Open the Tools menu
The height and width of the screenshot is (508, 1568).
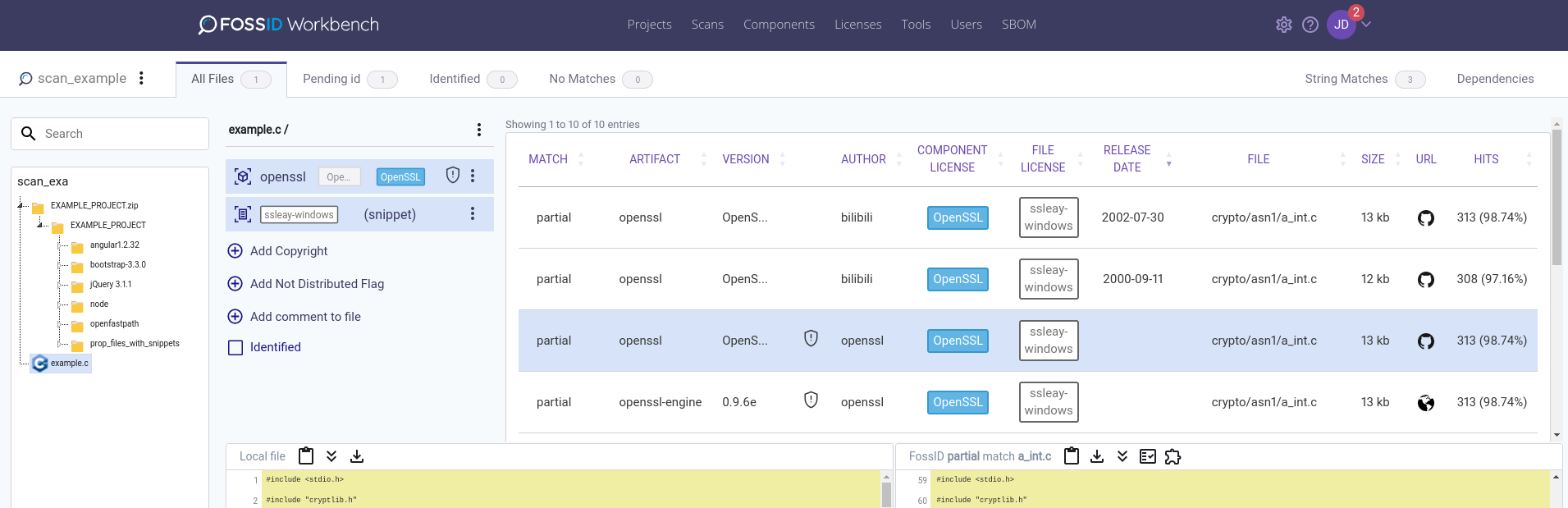(x=916, y=25)
